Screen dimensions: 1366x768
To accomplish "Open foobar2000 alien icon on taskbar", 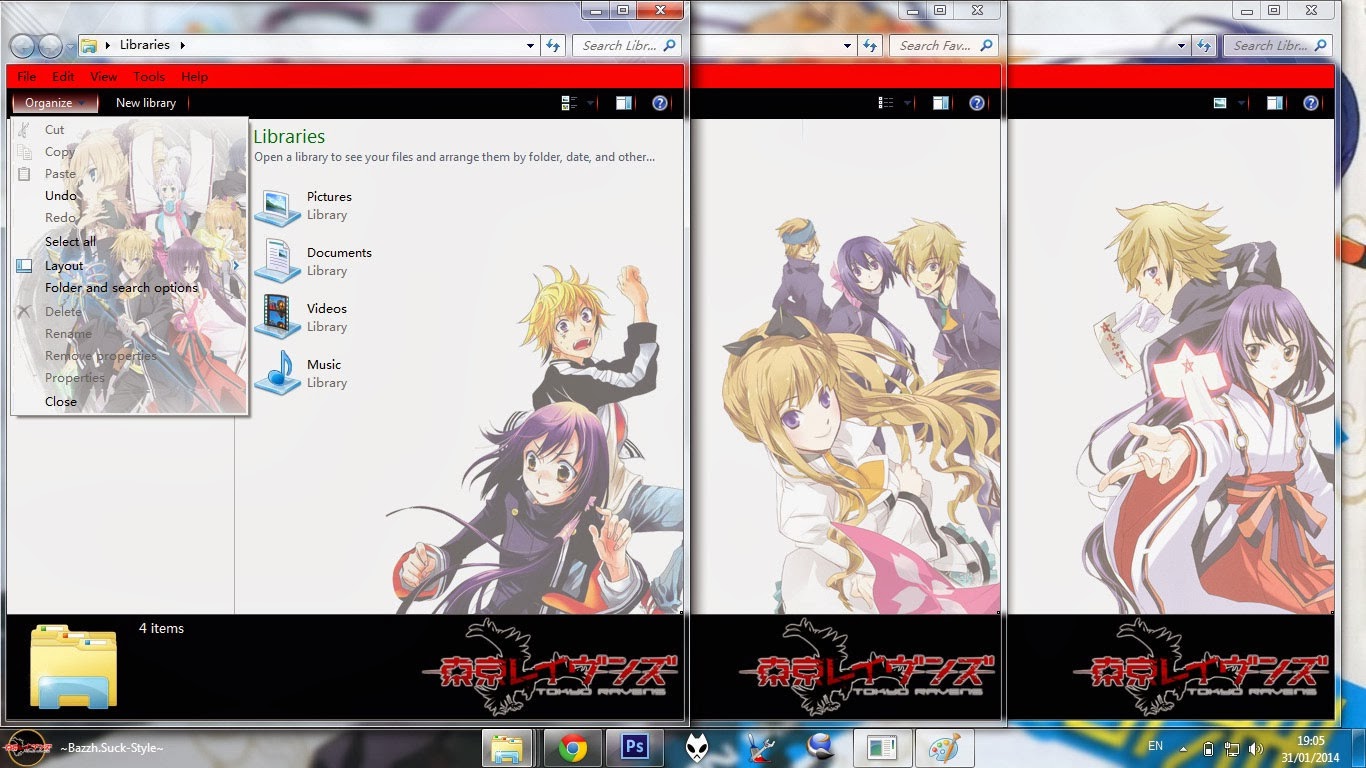I will pos(697,747).
